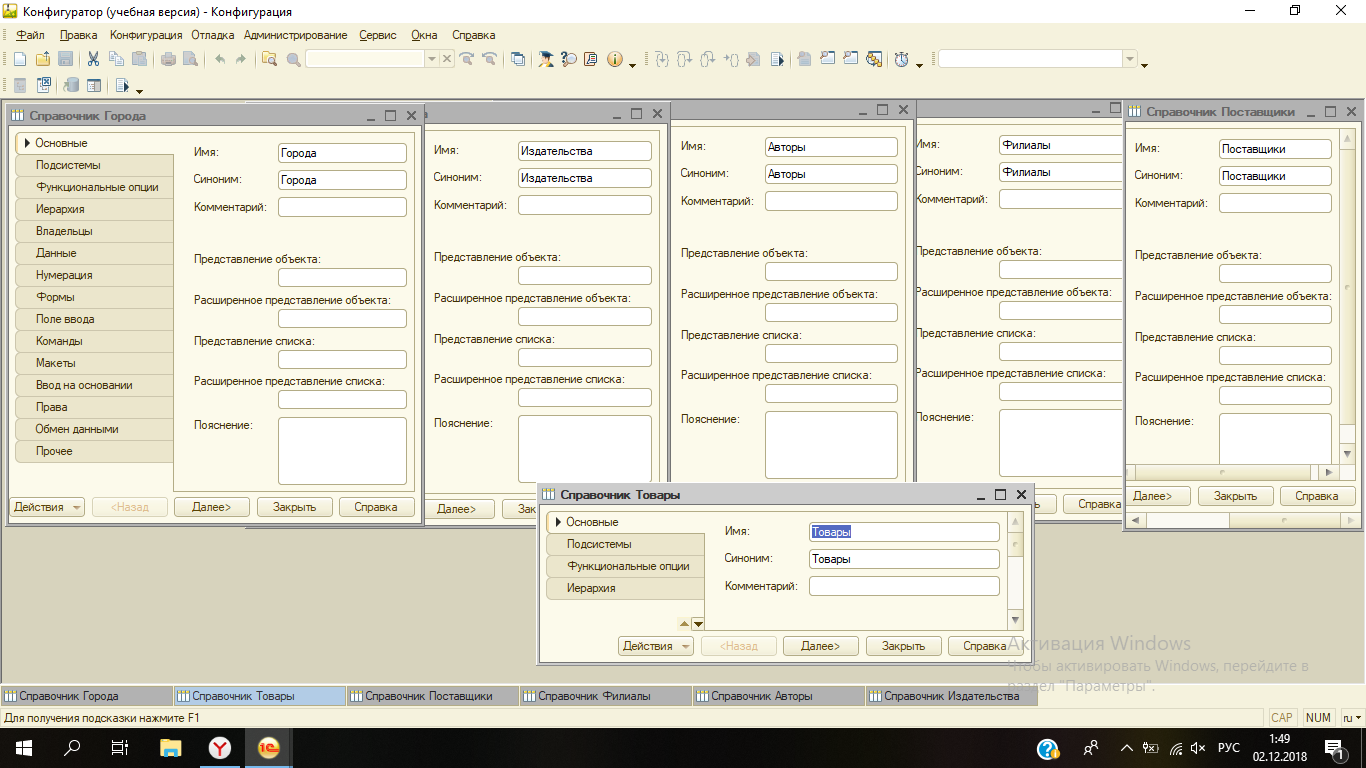Expand the toolbar search box dropdown arrow
This screenshot has height=768, width=1366.
[432, 60]
